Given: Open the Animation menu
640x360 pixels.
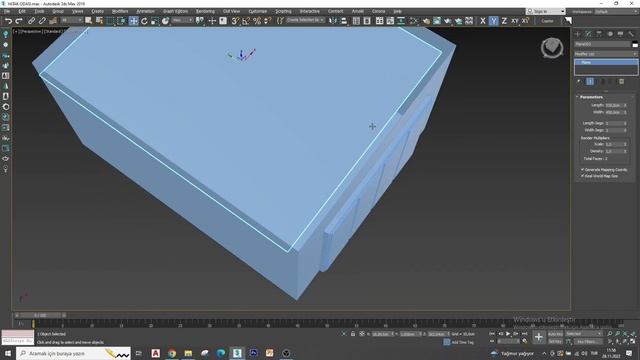Looking at the screenshot, I should 145,11.
